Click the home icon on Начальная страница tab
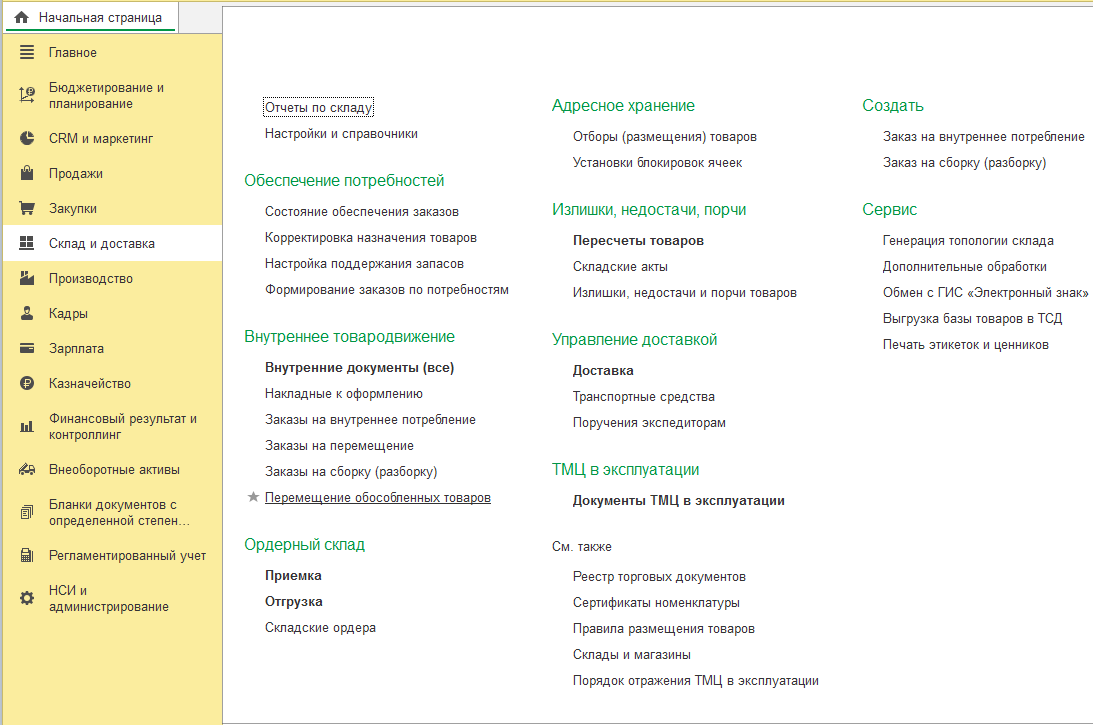Viewport: 1093px width, 725px height. click(22, 17)
